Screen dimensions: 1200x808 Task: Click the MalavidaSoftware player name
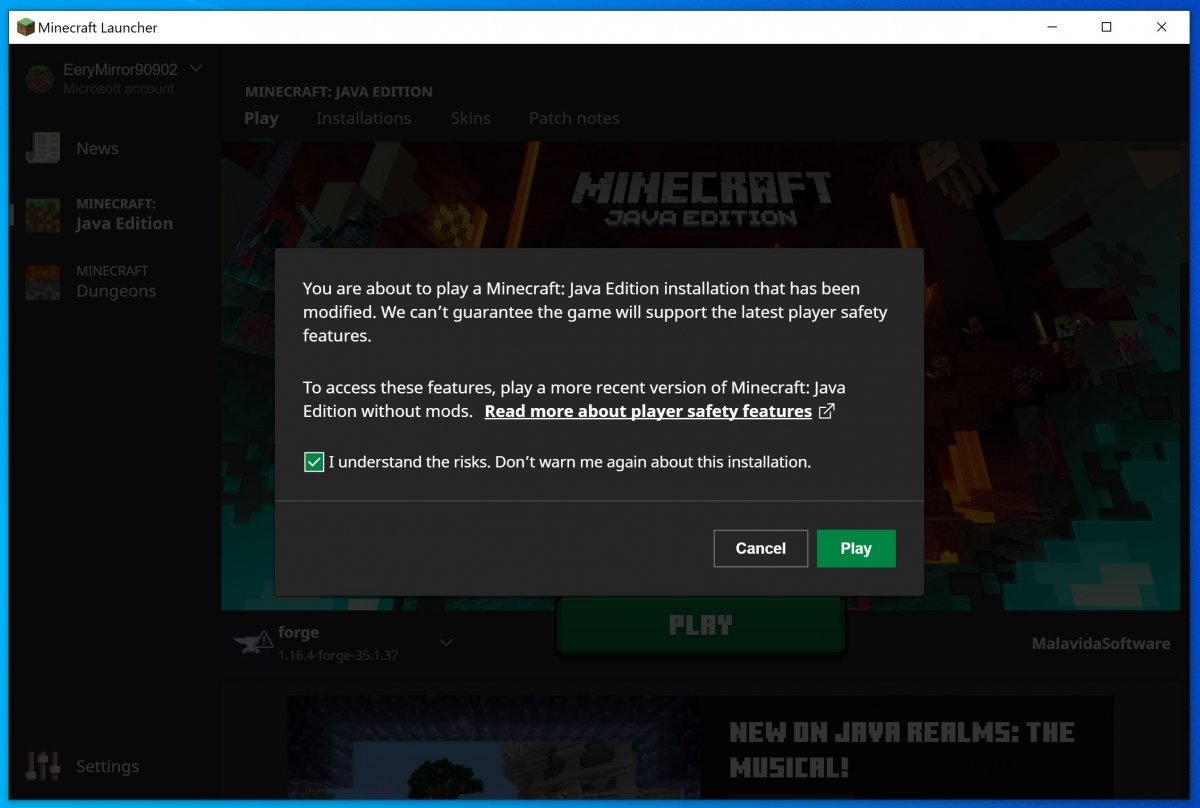tap(1101, 643)
